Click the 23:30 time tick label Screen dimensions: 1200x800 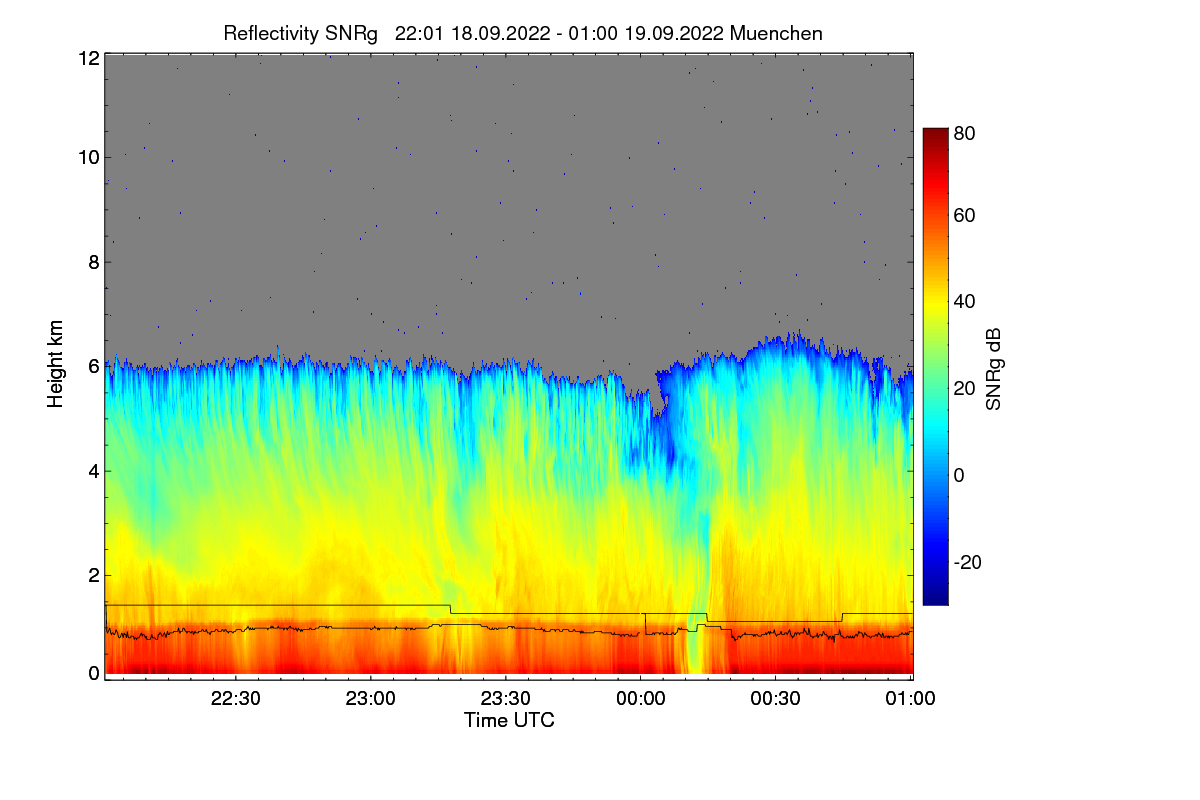[x=506, y=700]
